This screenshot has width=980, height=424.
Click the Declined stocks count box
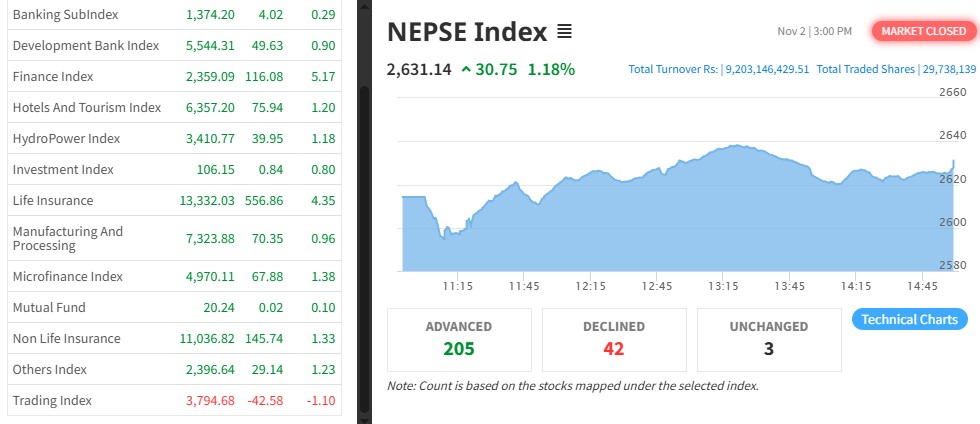tap(614, 339)
